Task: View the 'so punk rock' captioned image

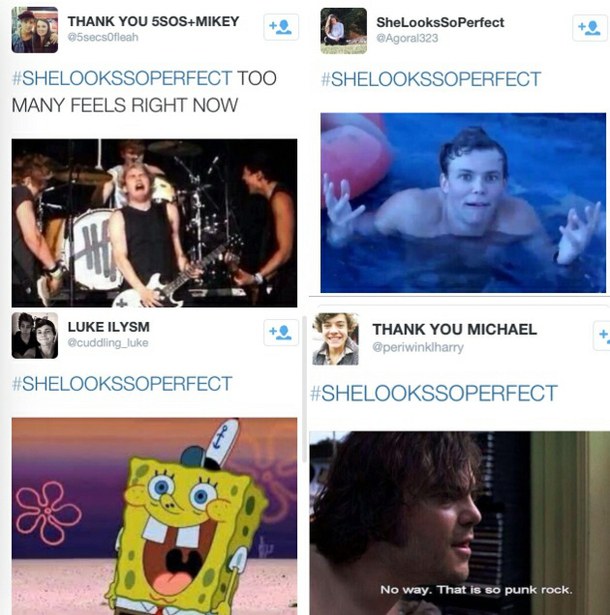Action: (x=460, y=523)
